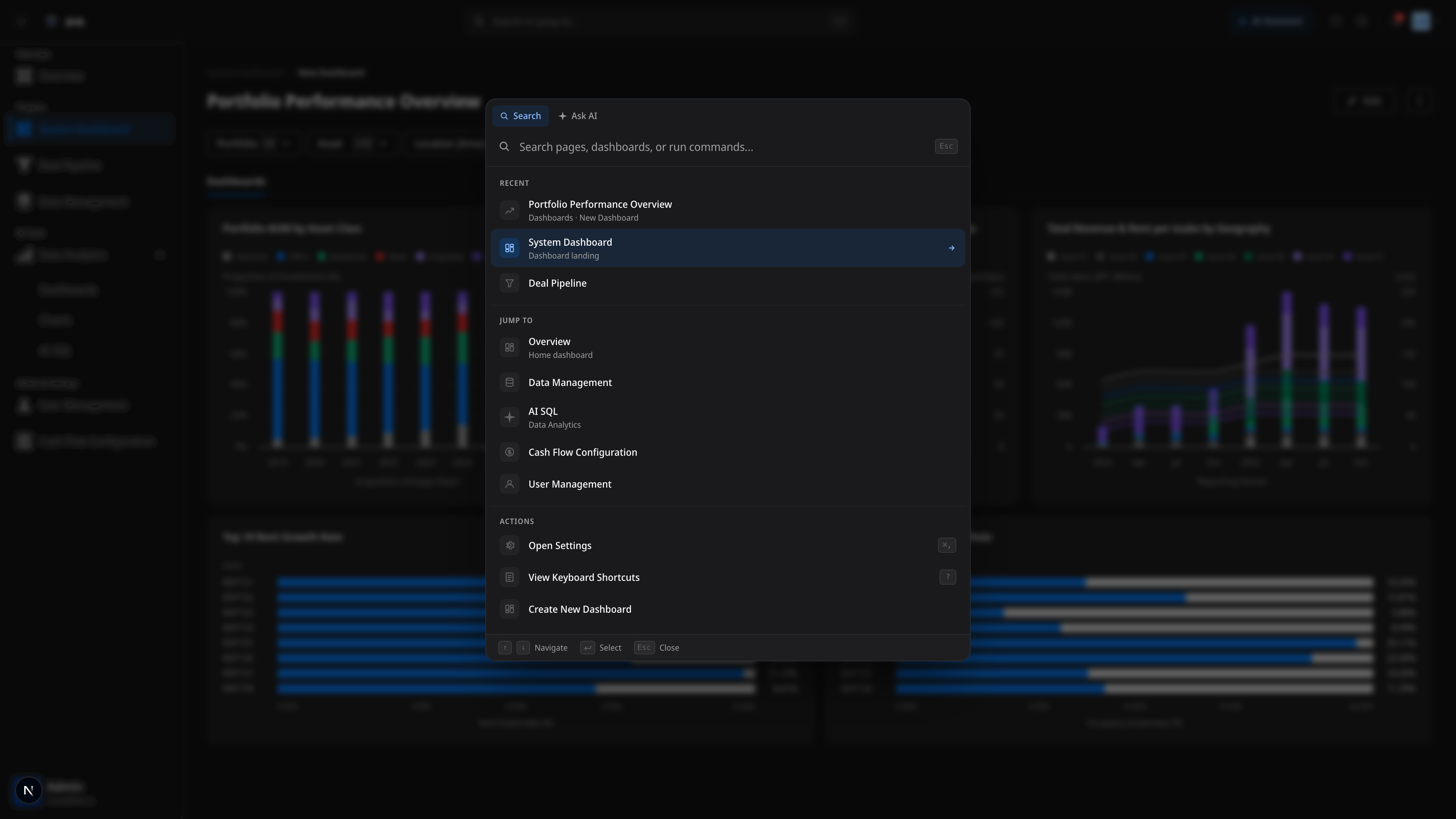Viewport: 1456px width, 819px height.
Task: Click the User Management person icon
Action: pos(509,485)
